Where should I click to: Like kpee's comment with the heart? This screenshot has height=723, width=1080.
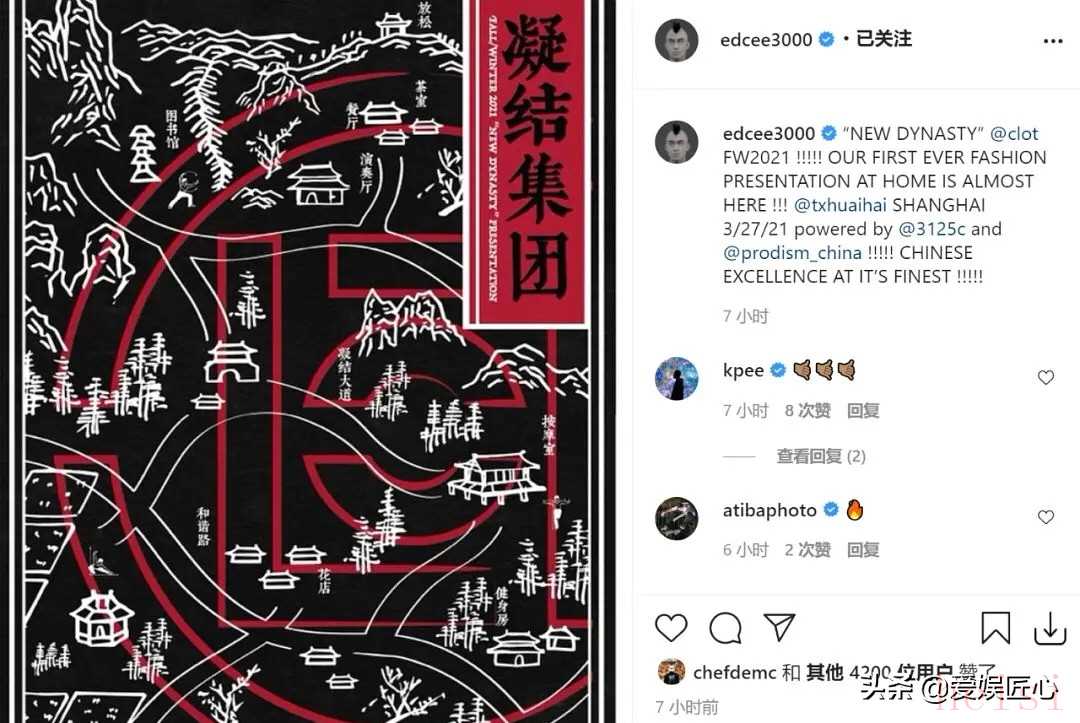click(x=1046, y=377)
